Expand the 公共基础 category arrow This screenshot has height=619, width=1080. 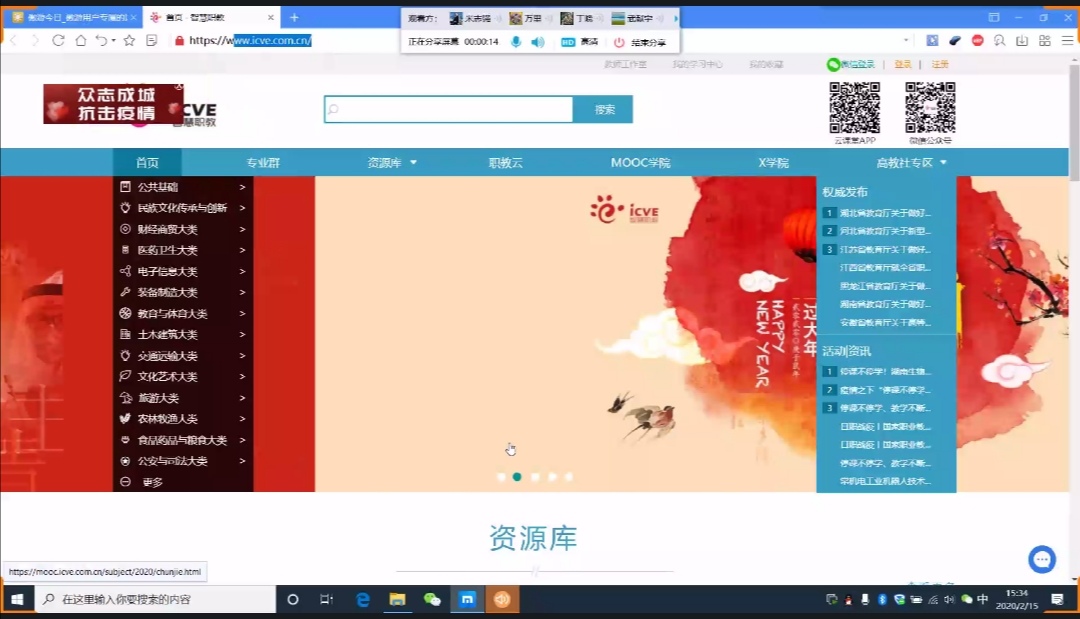point(242,187)
